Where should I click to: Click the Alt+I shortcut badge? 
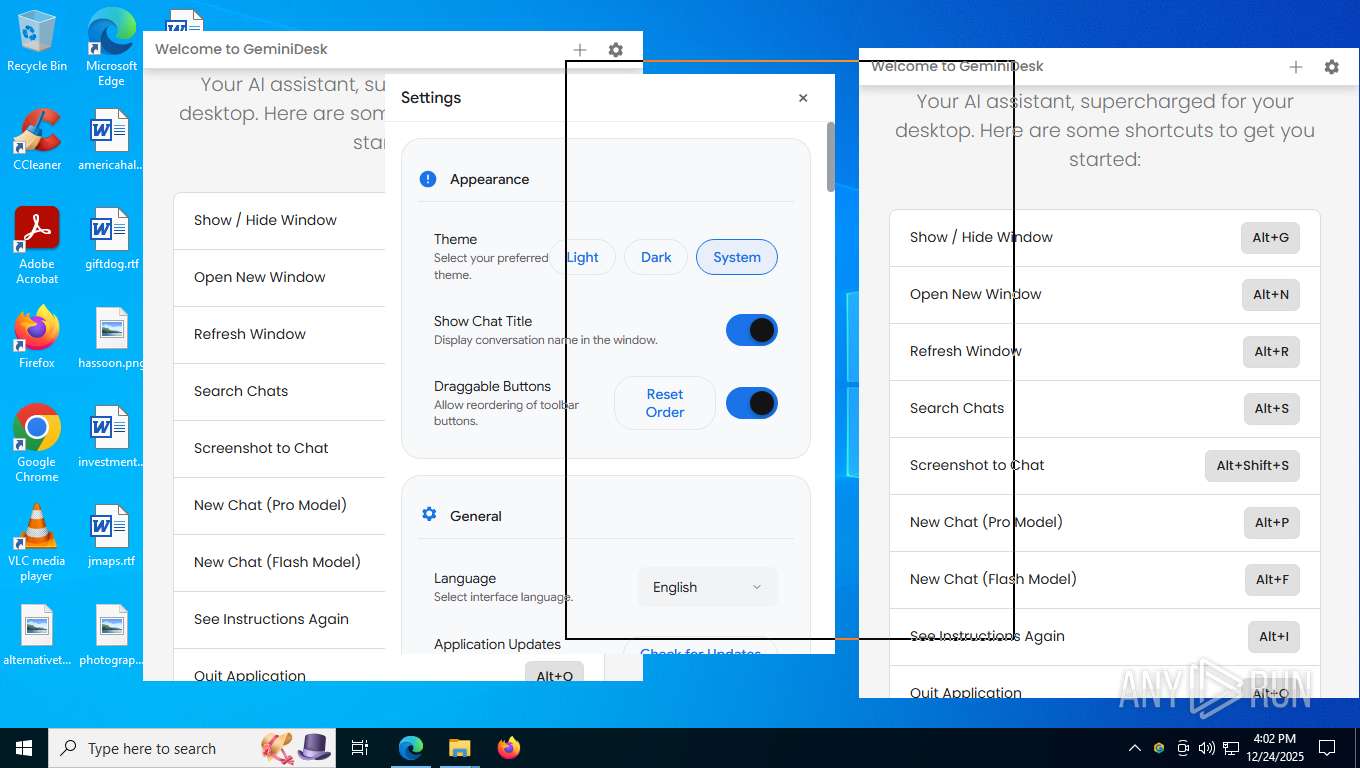click(x=1274, y=637)
